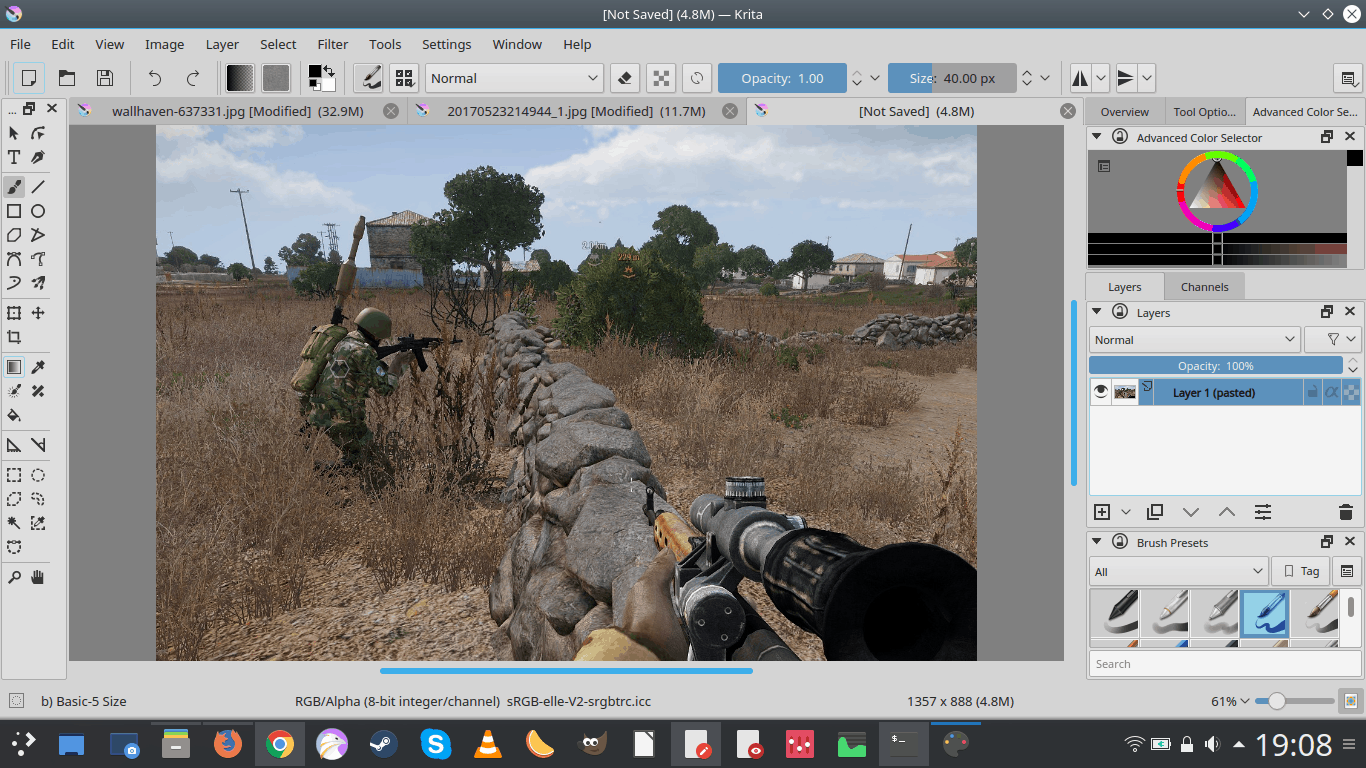This screenshot has height=768, width=1366.
Task: Toggle inherit alpha on Layer 1
Action: click(1332, 393)
